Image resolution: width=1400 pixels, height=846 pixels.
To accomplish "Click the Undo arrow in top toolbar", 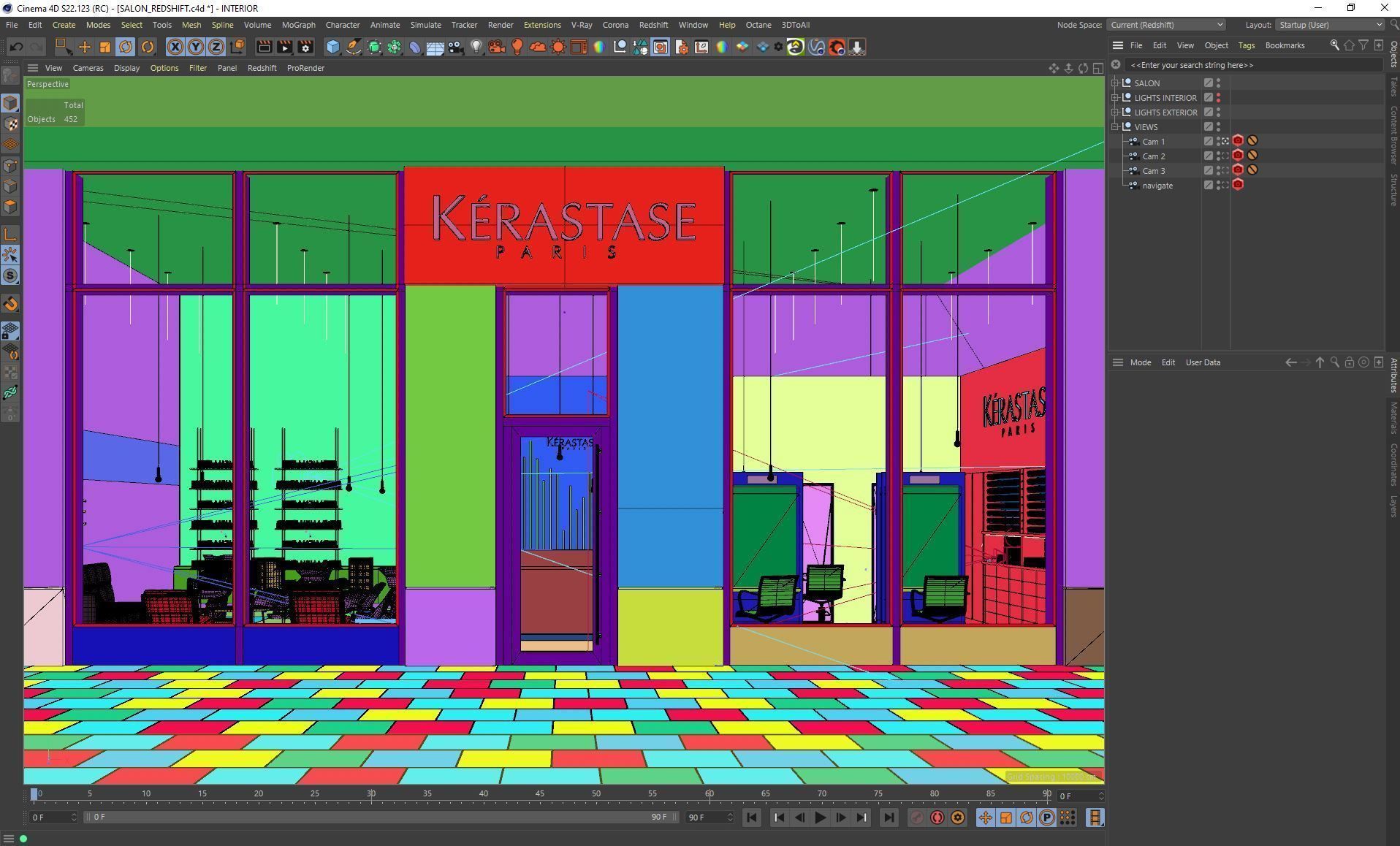I will point(16,47).
